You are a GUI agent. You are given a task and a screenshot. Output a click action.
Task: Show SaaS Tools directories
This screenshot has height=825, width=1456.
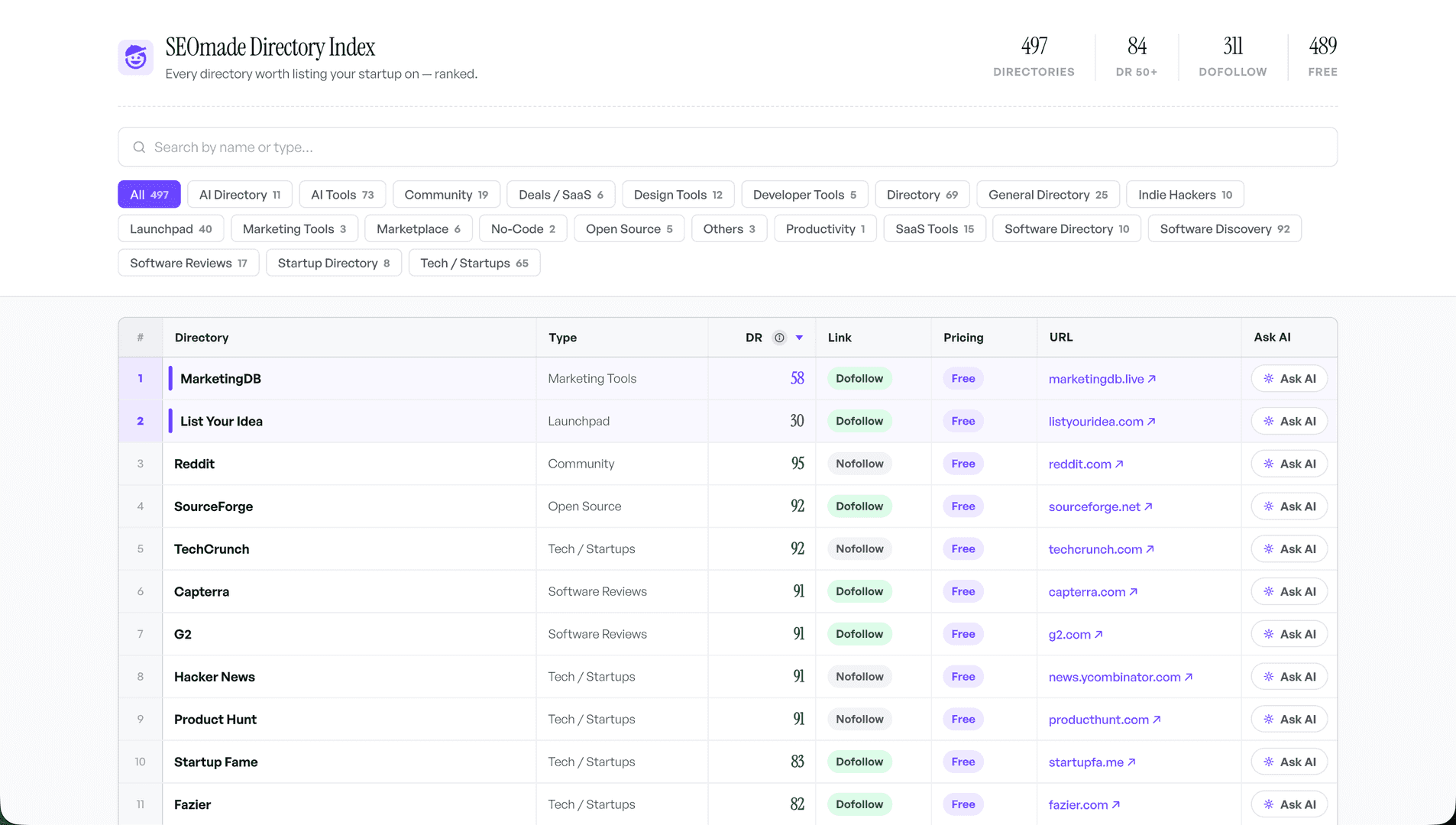935,229
